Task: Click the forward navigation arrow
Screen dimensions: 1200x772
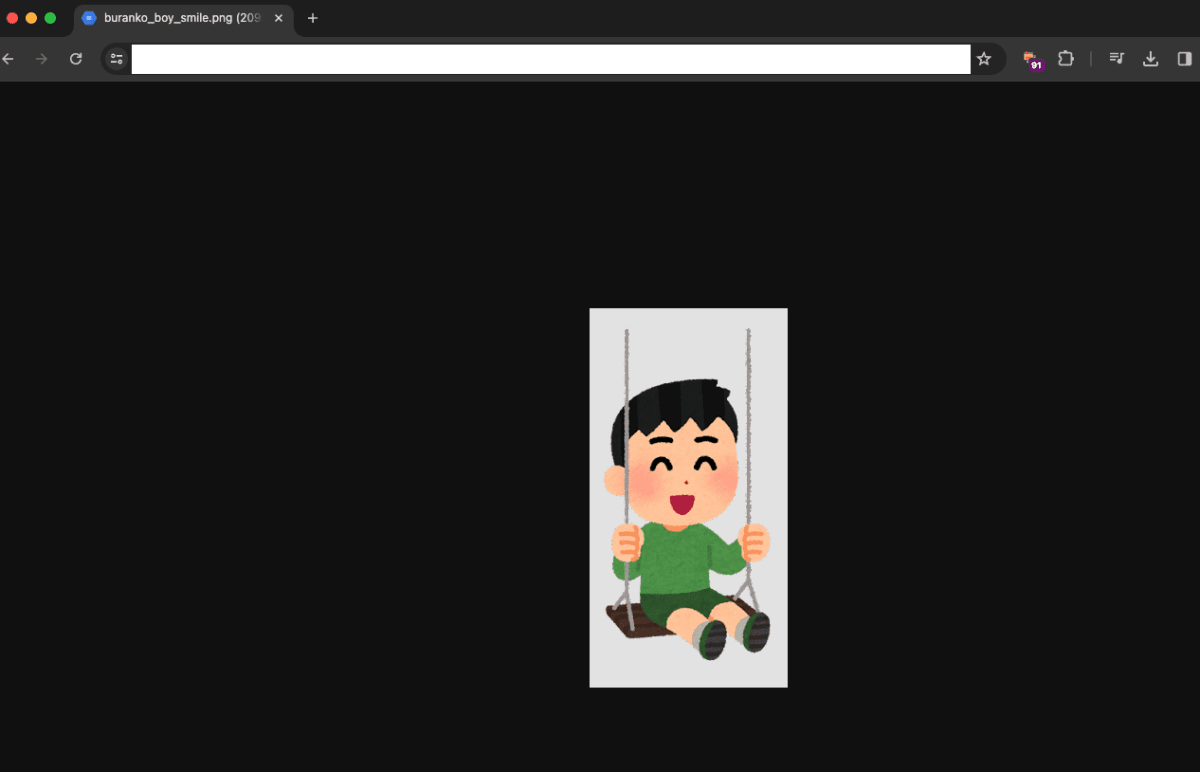Action: pos(41,59)
